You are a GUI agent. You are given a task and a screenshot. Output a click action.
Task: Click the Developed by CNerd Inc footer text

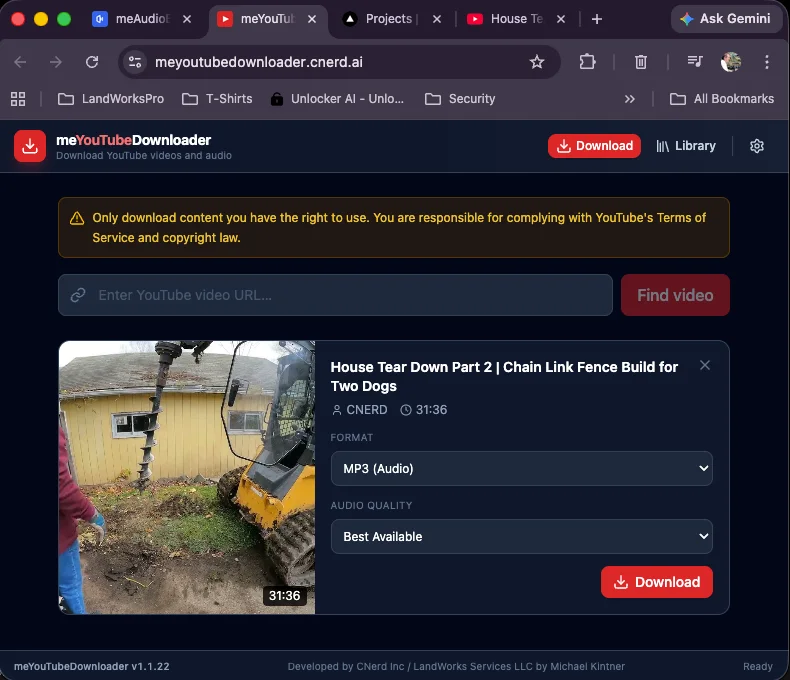[x=456, y=666]
